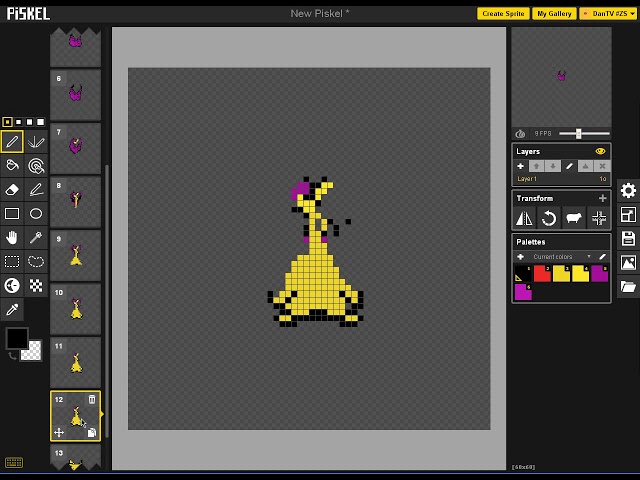Viewport: 640px width, 480px height.
Task: Set pen size to second option
Action: pyautogui.click(x=18, y=122)
